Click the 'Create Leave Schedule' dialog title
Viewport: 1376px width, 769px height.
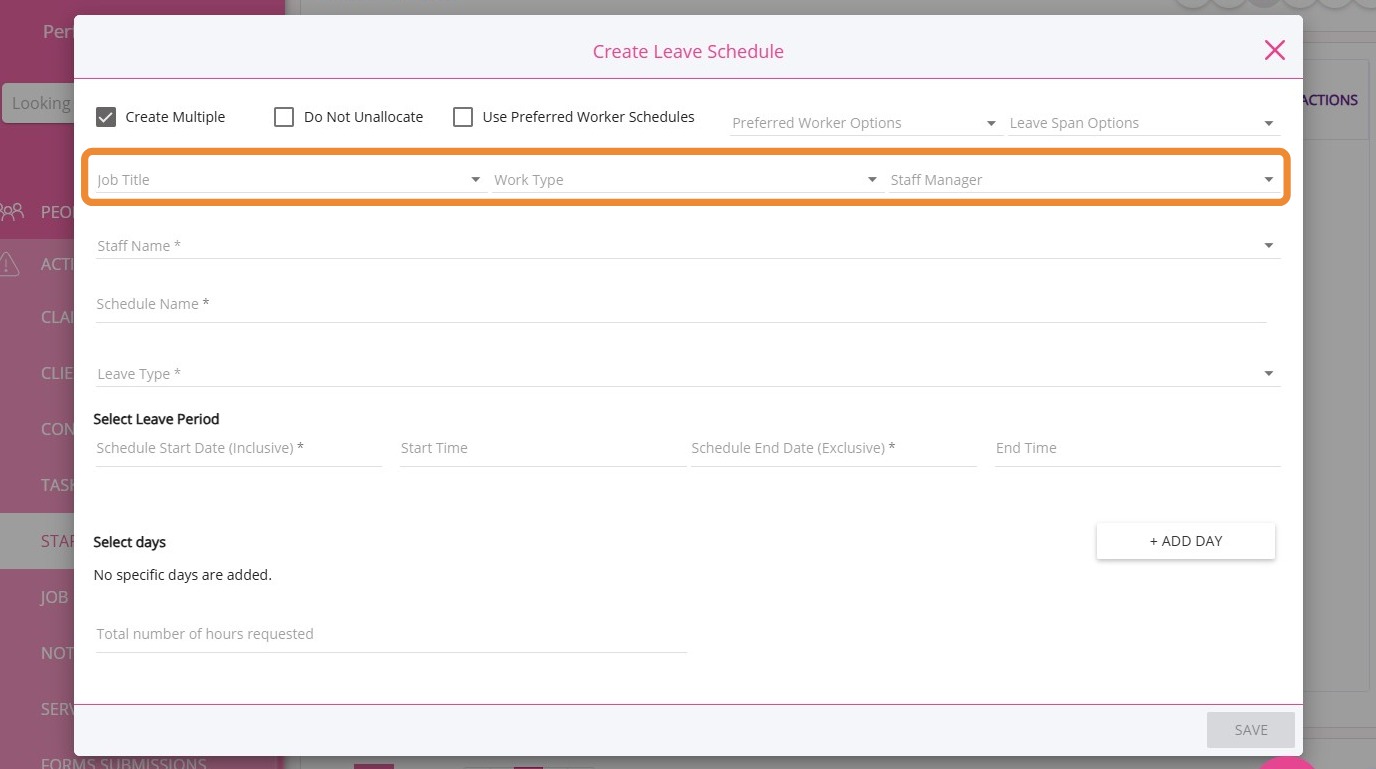[x=688, y=51]
